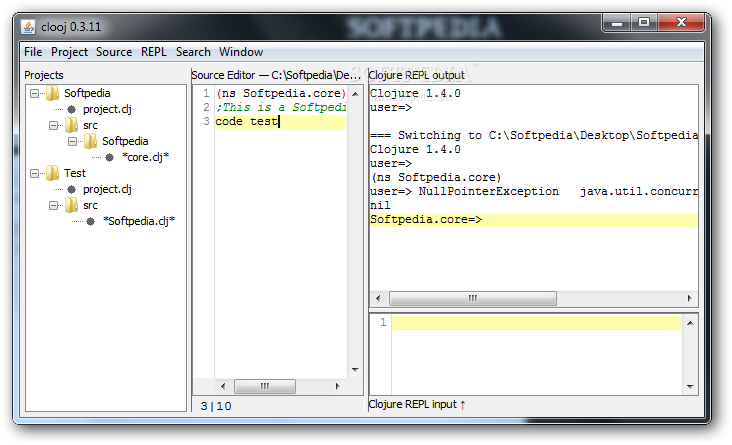Click the '3 | 10' cursor position indicator
The width and height of the screenshot is (732, 445).
(x=216, y=406)
